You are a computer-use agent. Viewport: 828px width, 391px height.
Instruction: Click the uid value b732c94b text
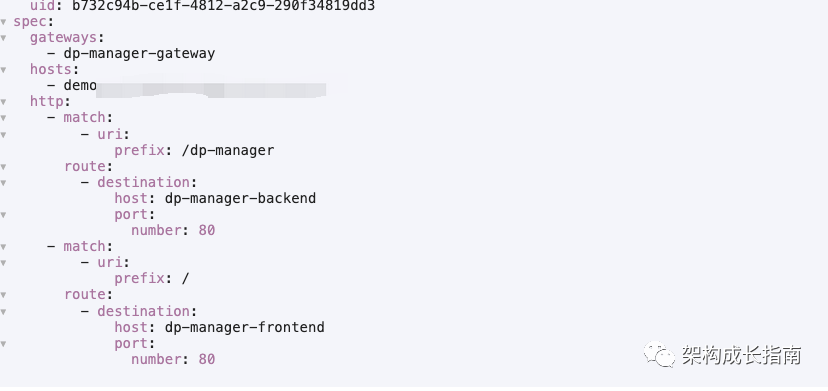click(223, 6)
